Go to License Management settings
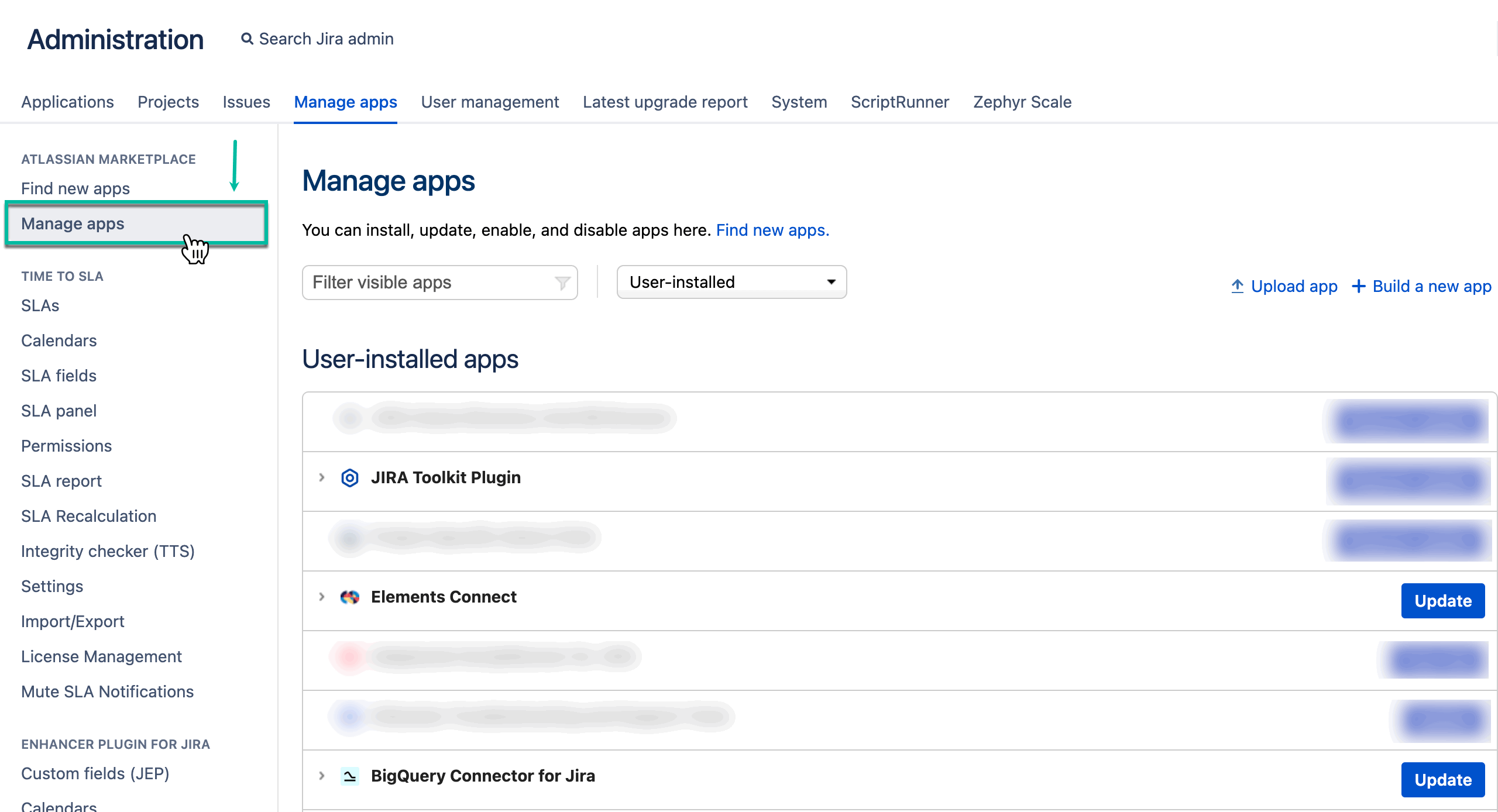This screenshot has width=1498, height=812. [101, 656]
